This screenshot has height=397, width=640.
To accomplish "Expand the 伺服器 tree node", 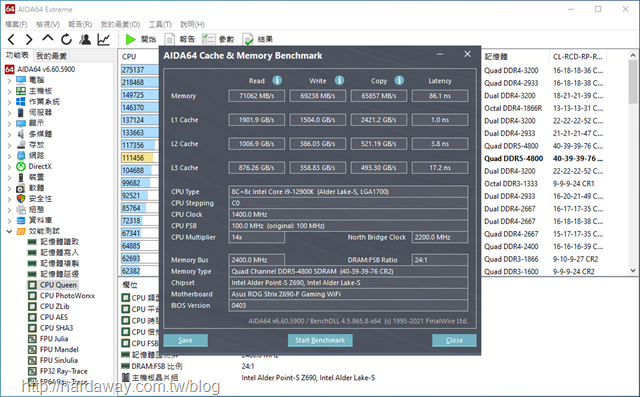I will [x=9, y=113].
